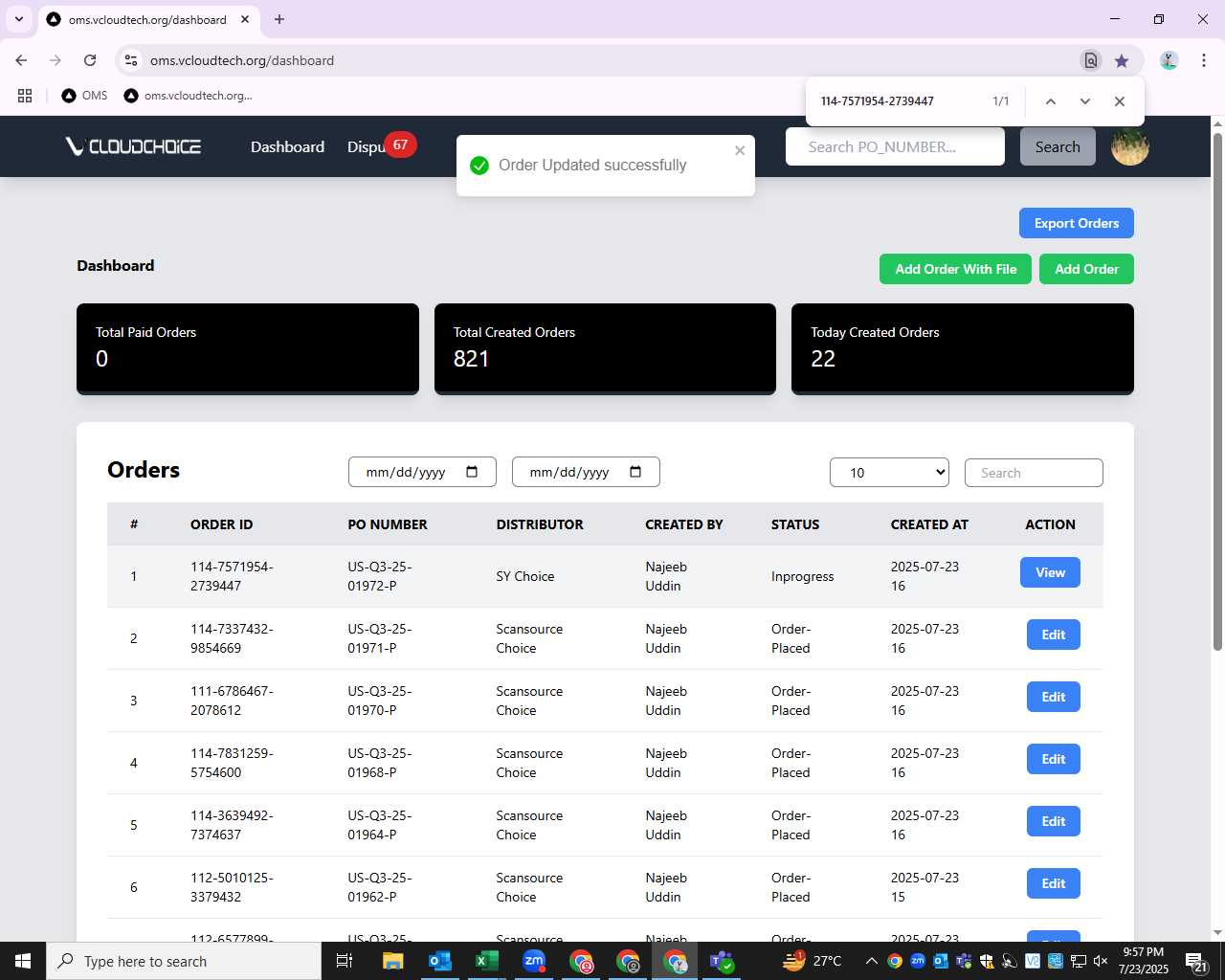The height and width of the screenshot is (980, 1225).
Task: Edit order 114-3639492-7374637
Action: 1053,821
